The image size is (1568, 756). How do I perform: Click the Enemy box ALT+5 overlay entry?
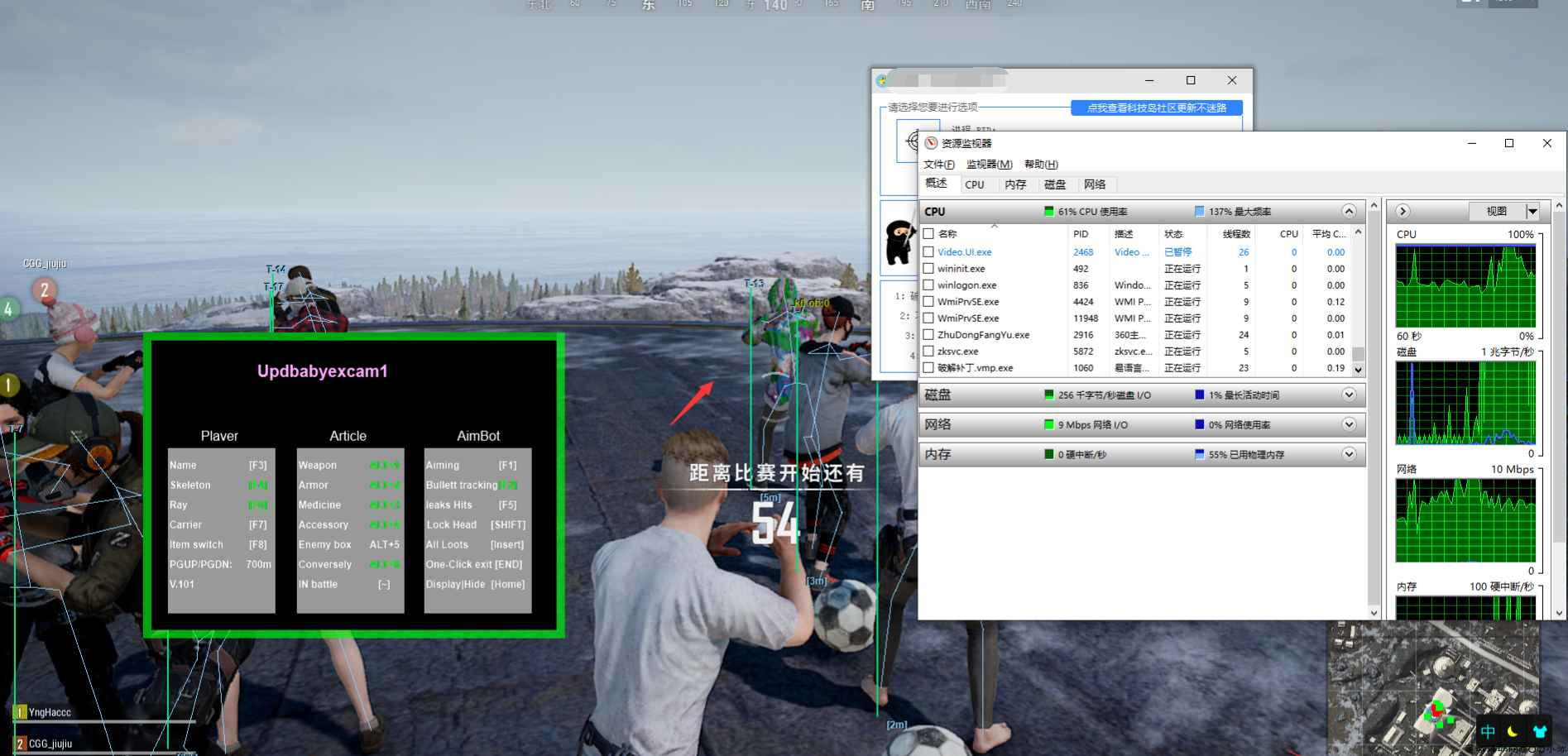coord(349,544)
